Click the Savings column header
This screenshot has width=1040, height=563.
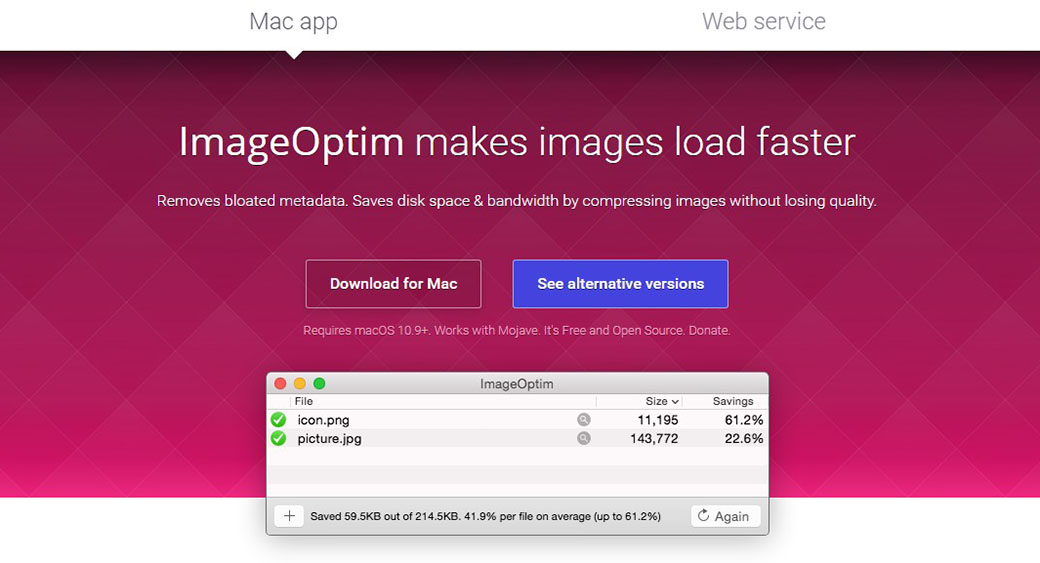click(733, 401)
